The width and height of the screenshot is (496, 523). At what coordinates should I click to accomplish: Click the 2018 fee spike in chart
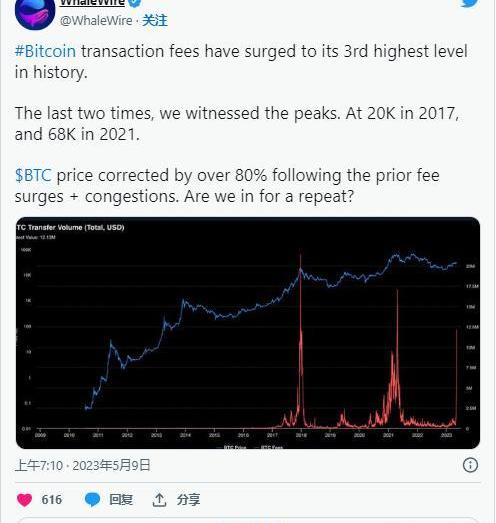pyautogui.click(x=301, y=340)
